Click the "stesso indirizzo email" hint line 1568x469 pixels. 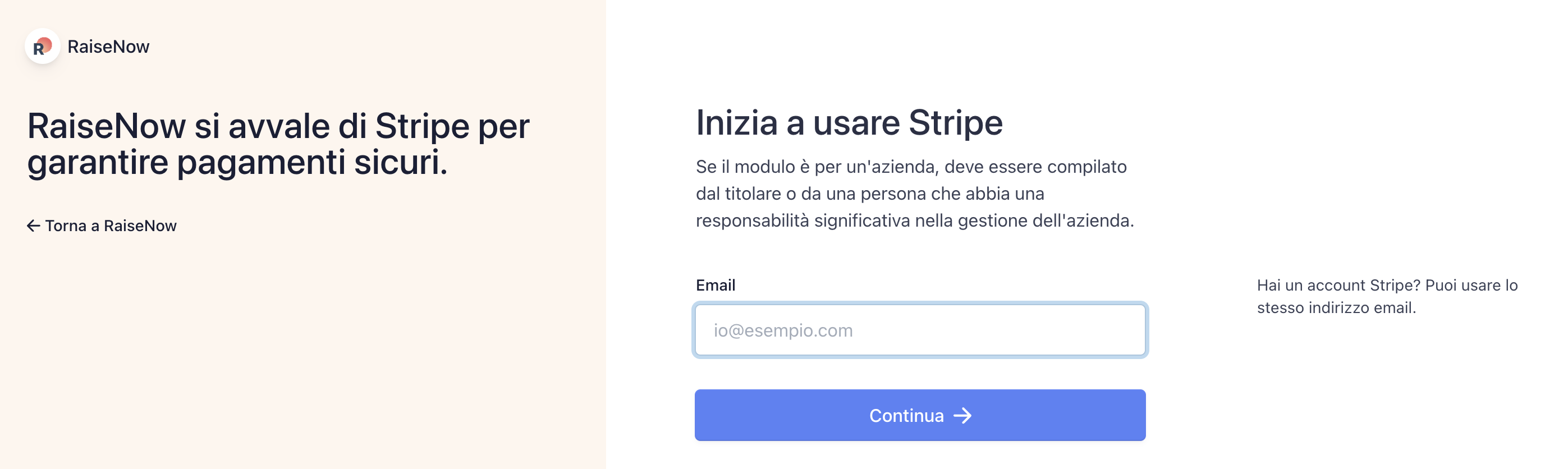(1336, 308)
